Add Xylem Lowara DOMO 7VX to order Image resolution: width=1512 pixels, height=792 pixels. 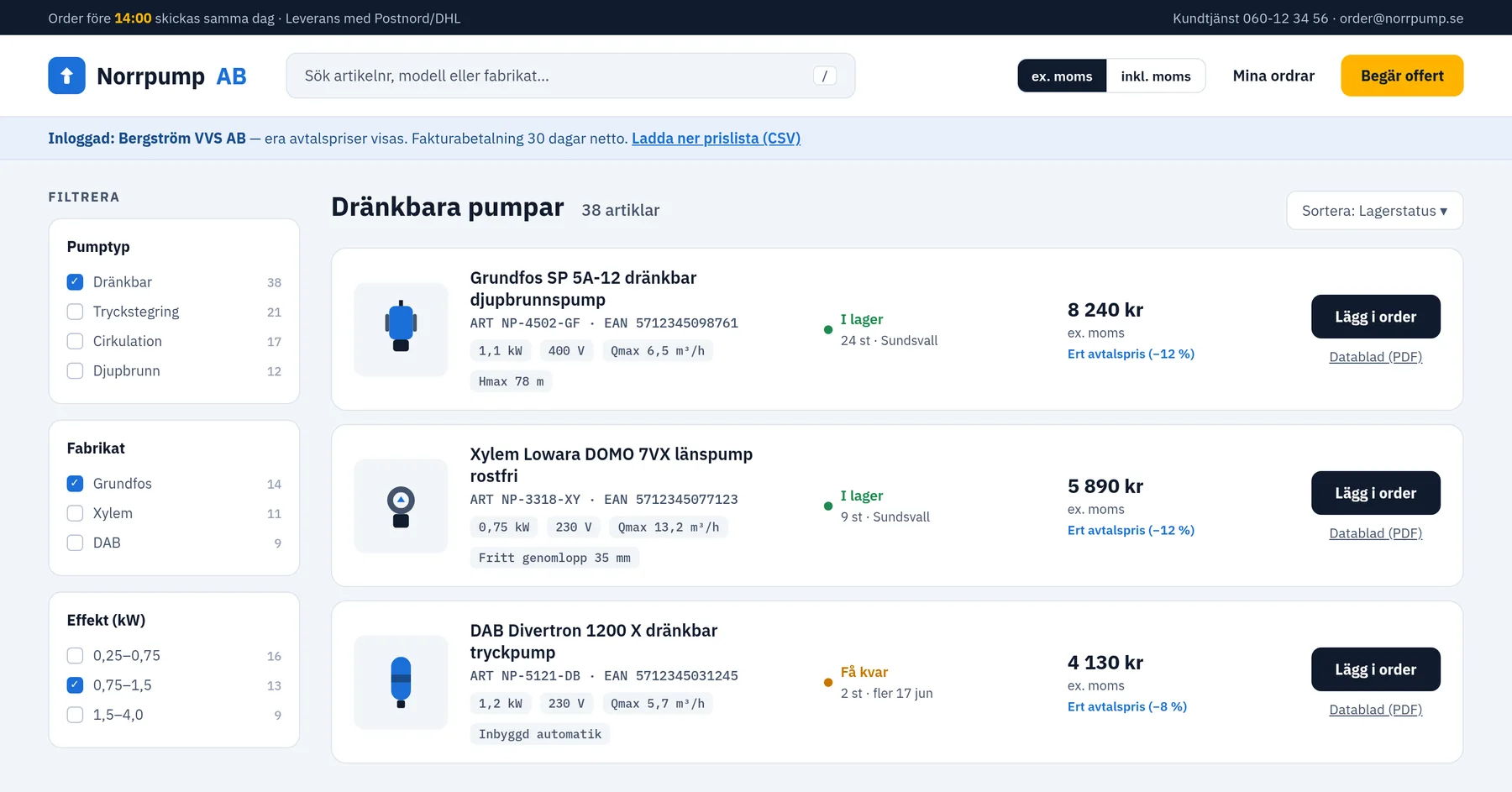(1375, 493)
